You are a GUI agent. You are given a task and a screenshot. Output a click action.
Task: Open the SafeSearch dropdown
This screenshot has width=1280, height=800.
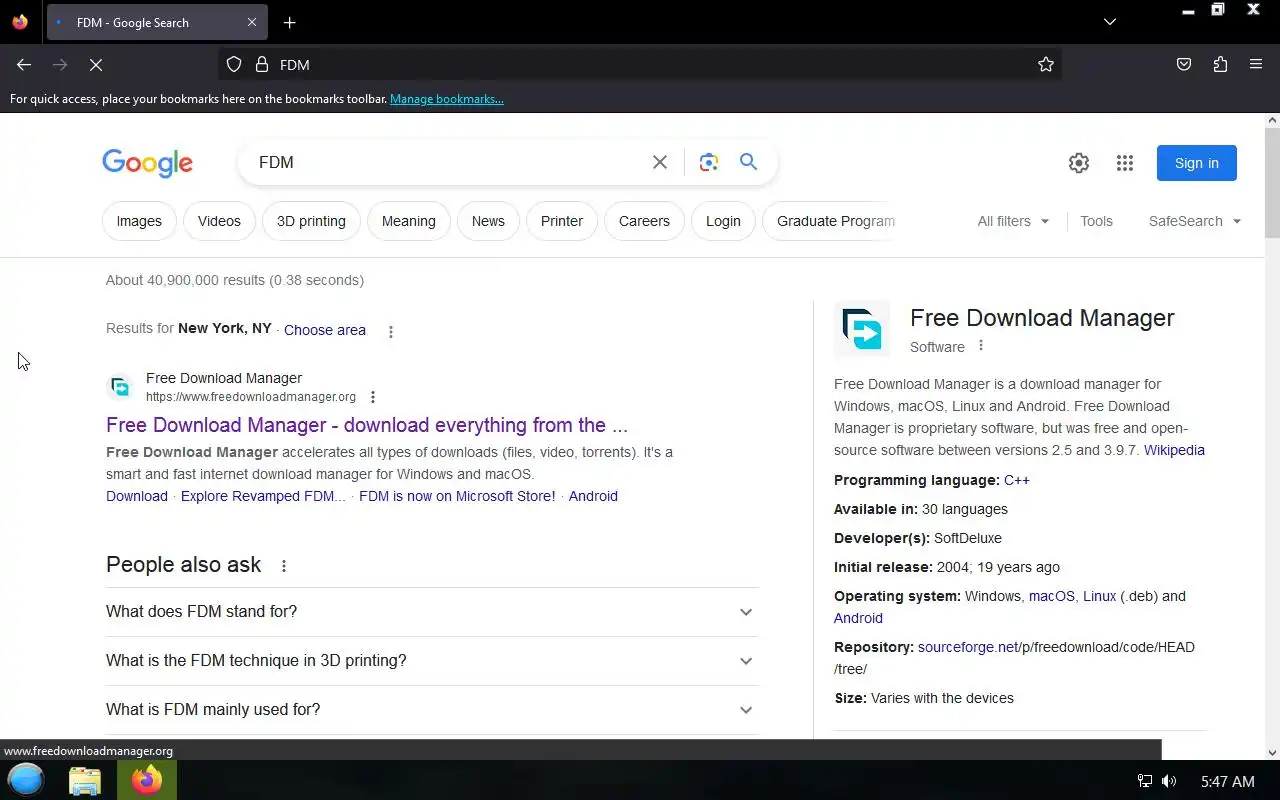point(1195,221)
